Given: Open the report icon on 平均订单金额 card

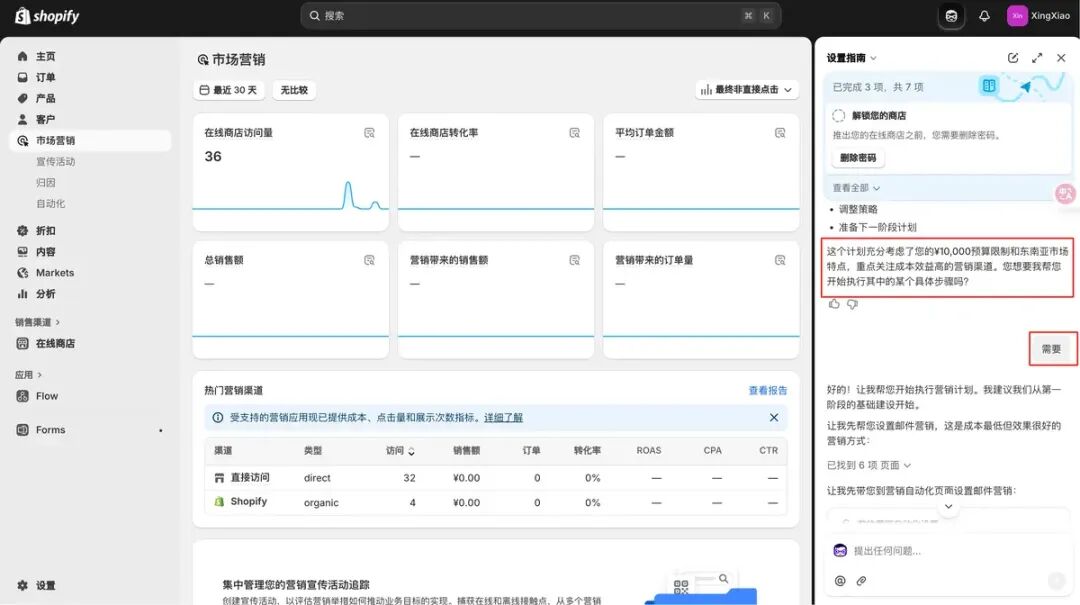Looking at the screenshot, I should click(779, 133).
